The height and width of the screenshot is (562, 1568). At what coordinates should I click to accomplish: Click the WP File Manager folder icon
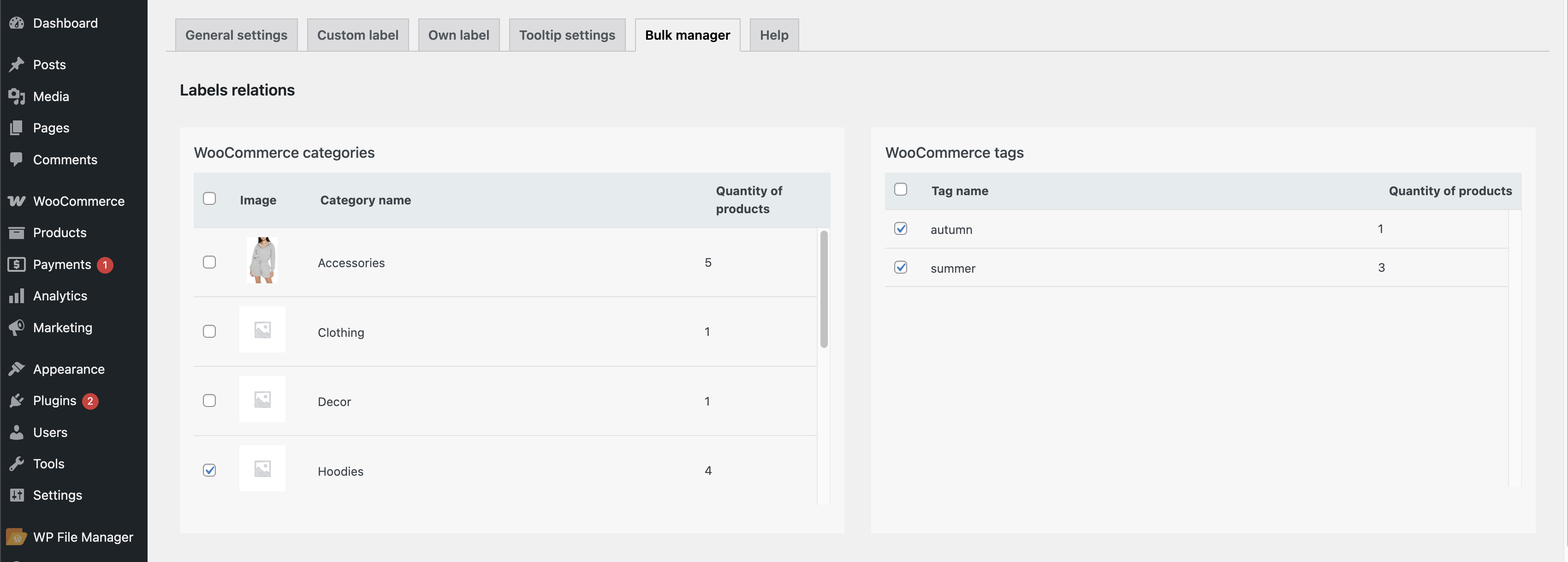pyautogui.click(x=17, y=537)
